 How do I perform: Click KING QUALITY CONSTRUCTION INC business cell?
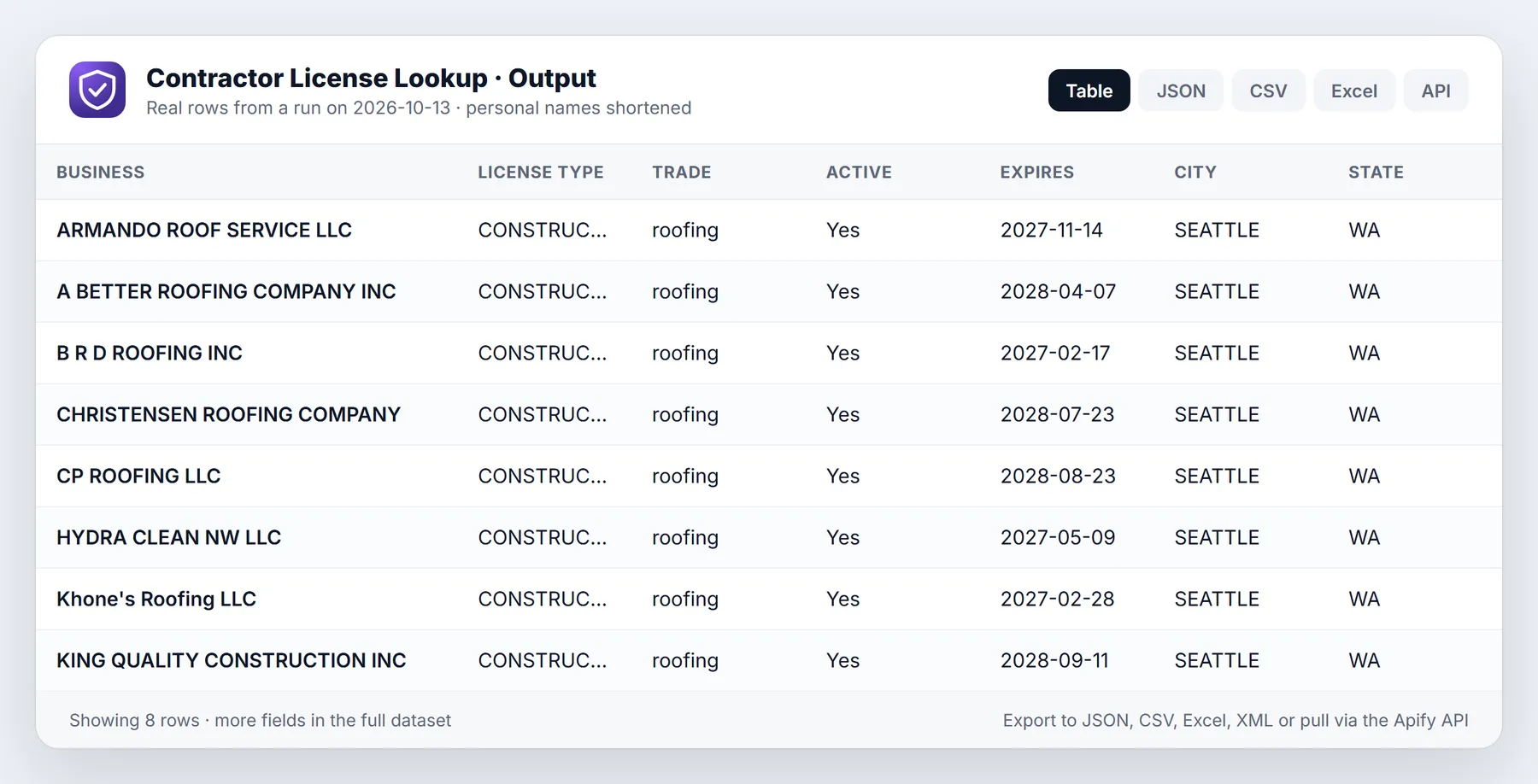pos(232,660)
